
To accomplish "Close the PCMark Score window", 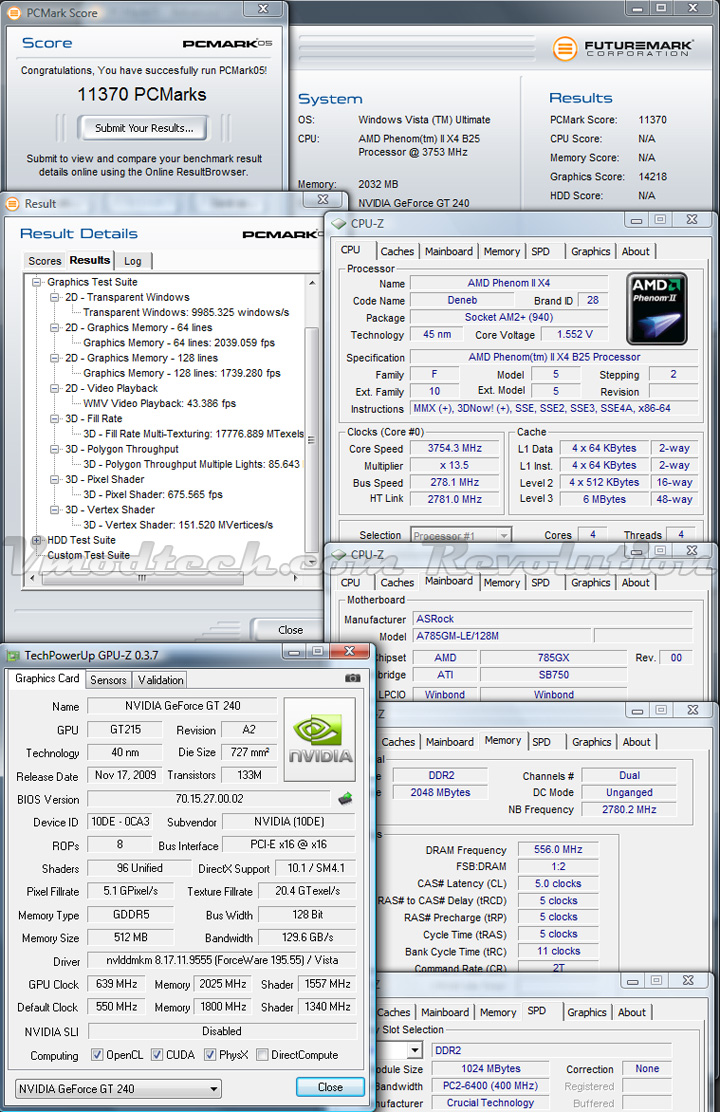I will click(263, 9).
